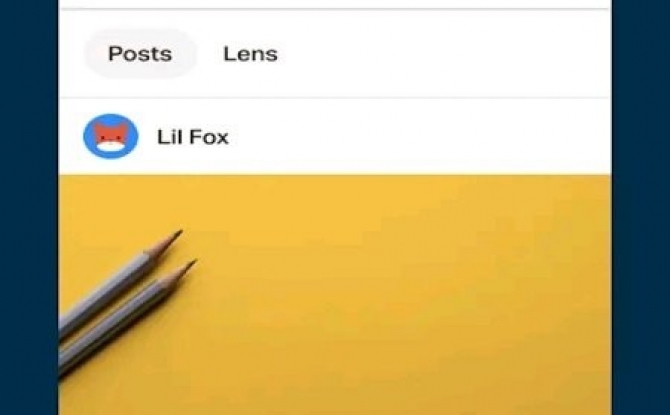Click the dark blue left margin
The width and height of the screenshot is (670, 415).
[29, 207]
